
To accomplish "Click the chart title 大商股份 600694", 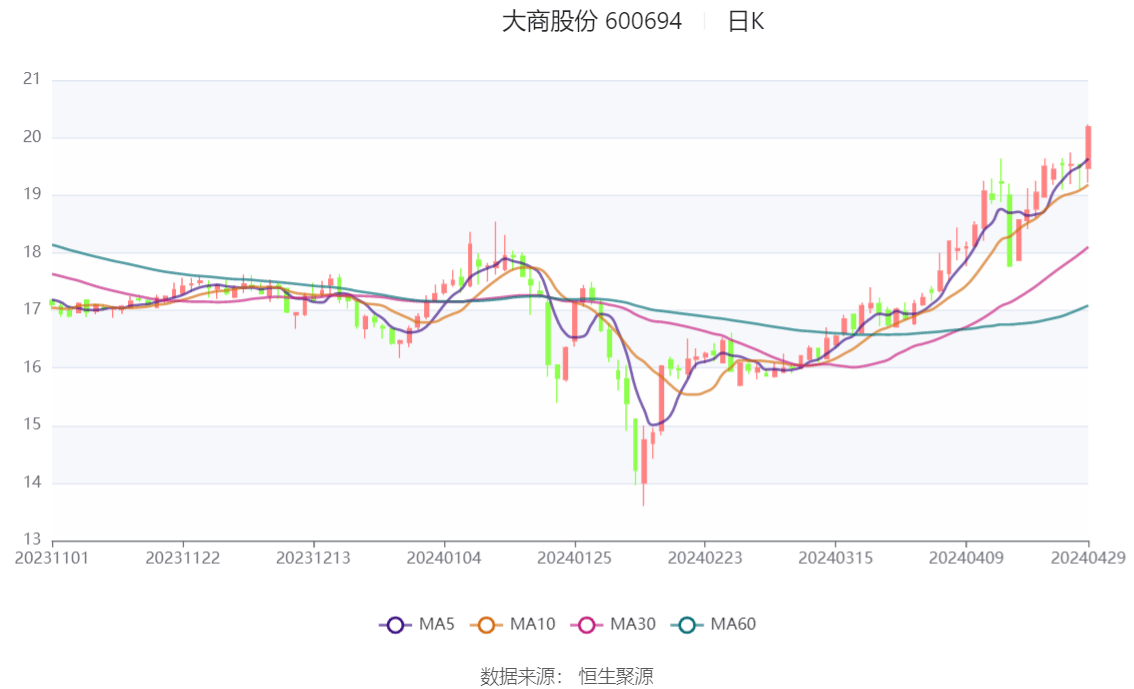I will tap(592, 22).
